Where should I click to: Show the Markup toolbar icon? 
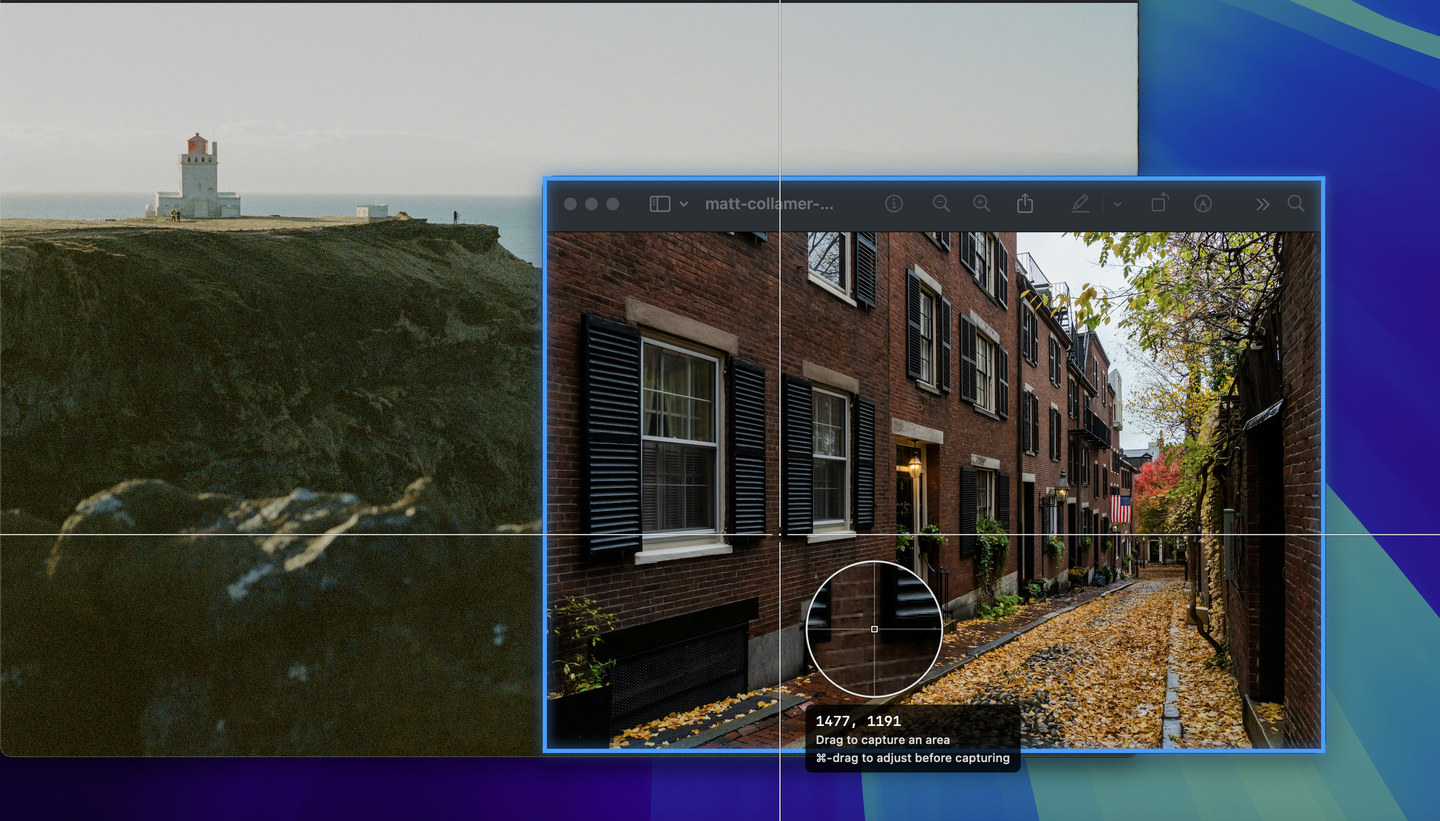coord(1203,204)
